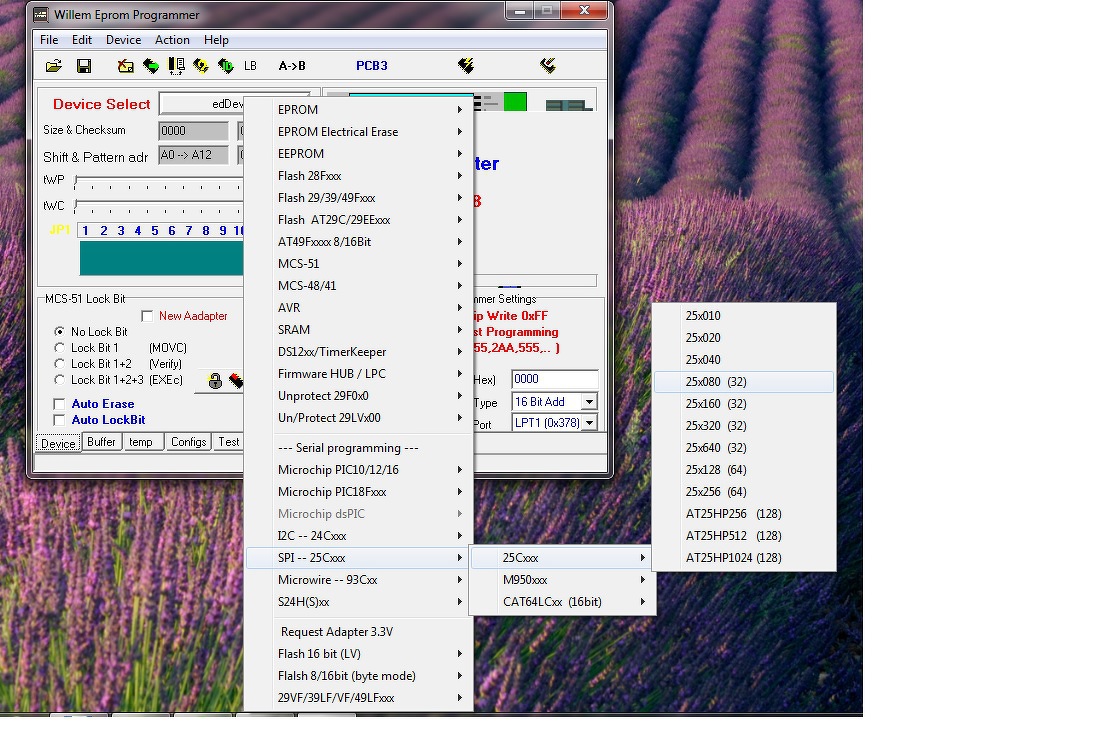This screenshot has height=732, width=1114.
Task: Select Lock Bit 1+2+3 (EXEc) option
Action: [60, 380]
